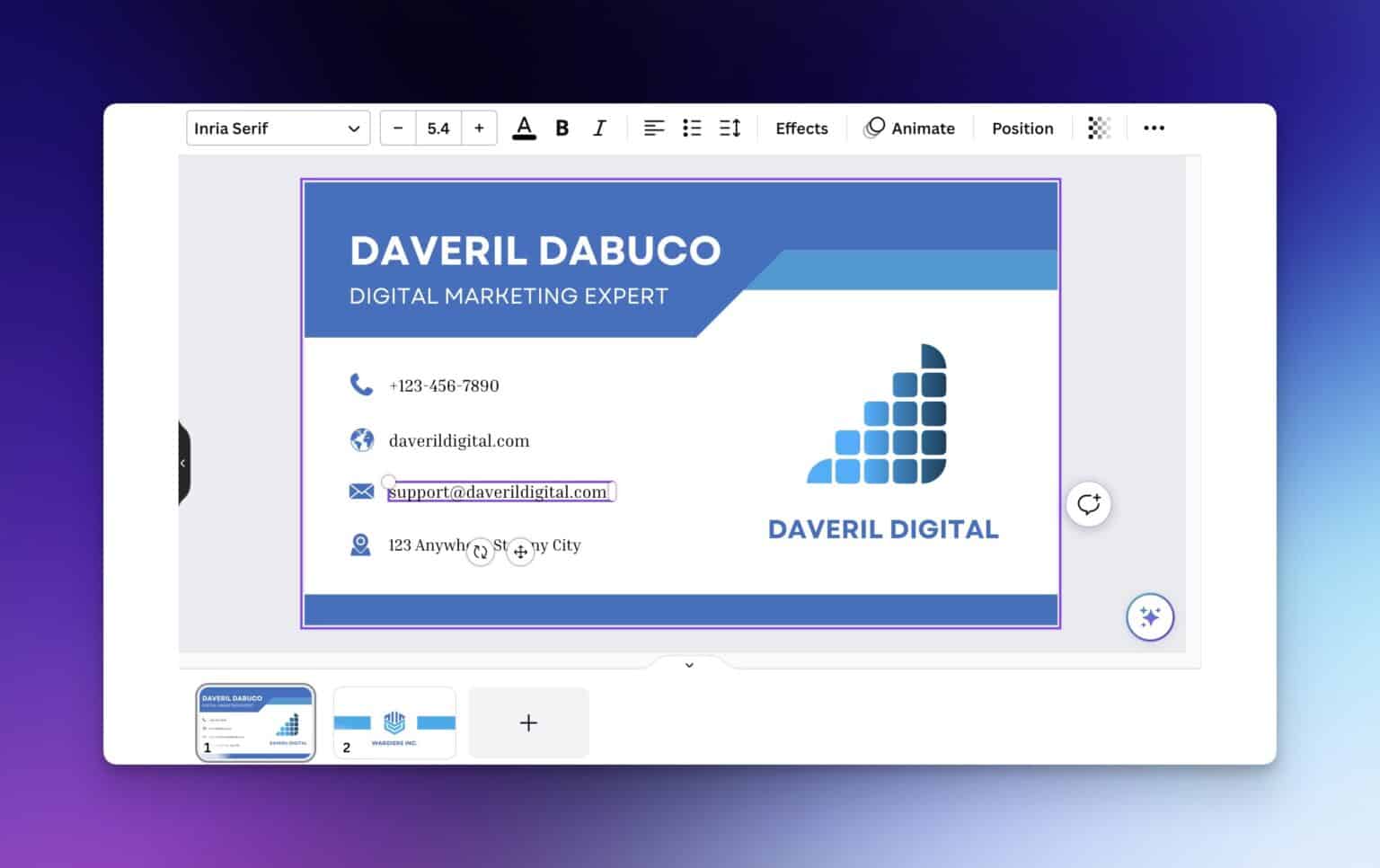Apply bold formatting to the email text
Screen dimensions: 1380x868
562,128
